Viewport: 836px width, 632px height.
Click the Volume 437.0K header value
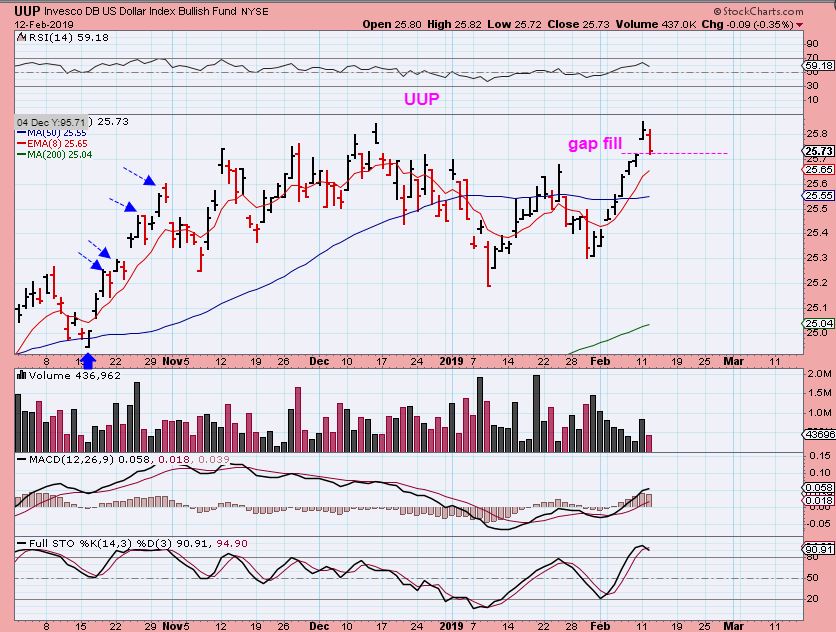656,25
